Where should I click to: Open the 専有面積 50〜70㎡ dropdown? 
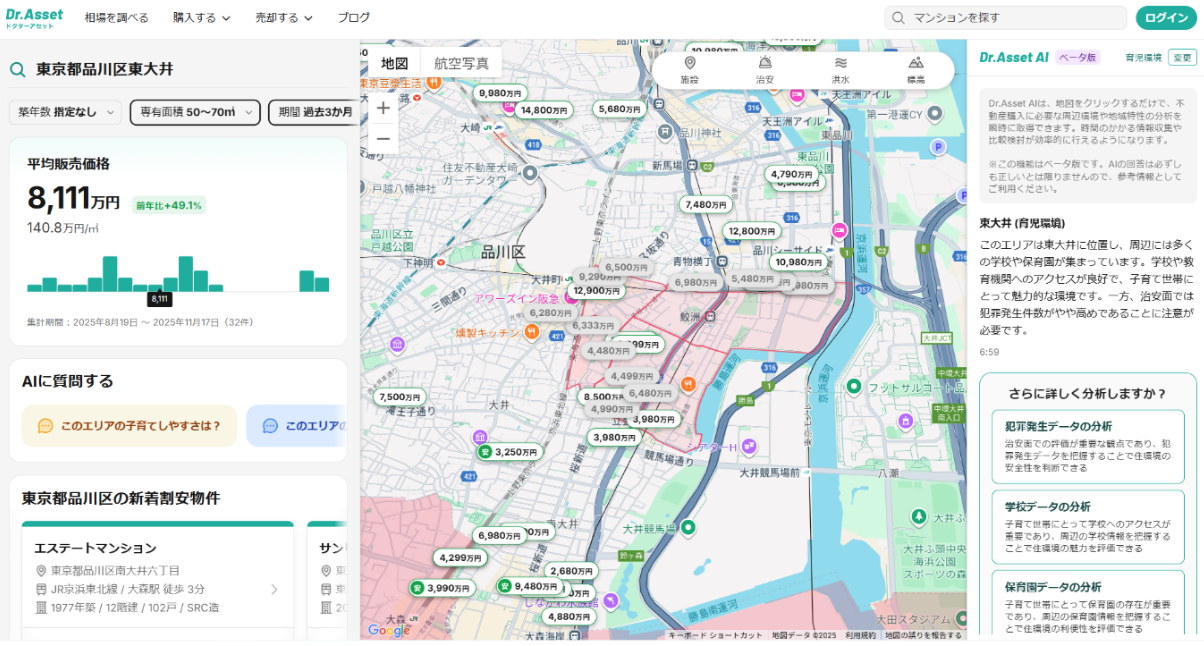click(x=195, y=112)
